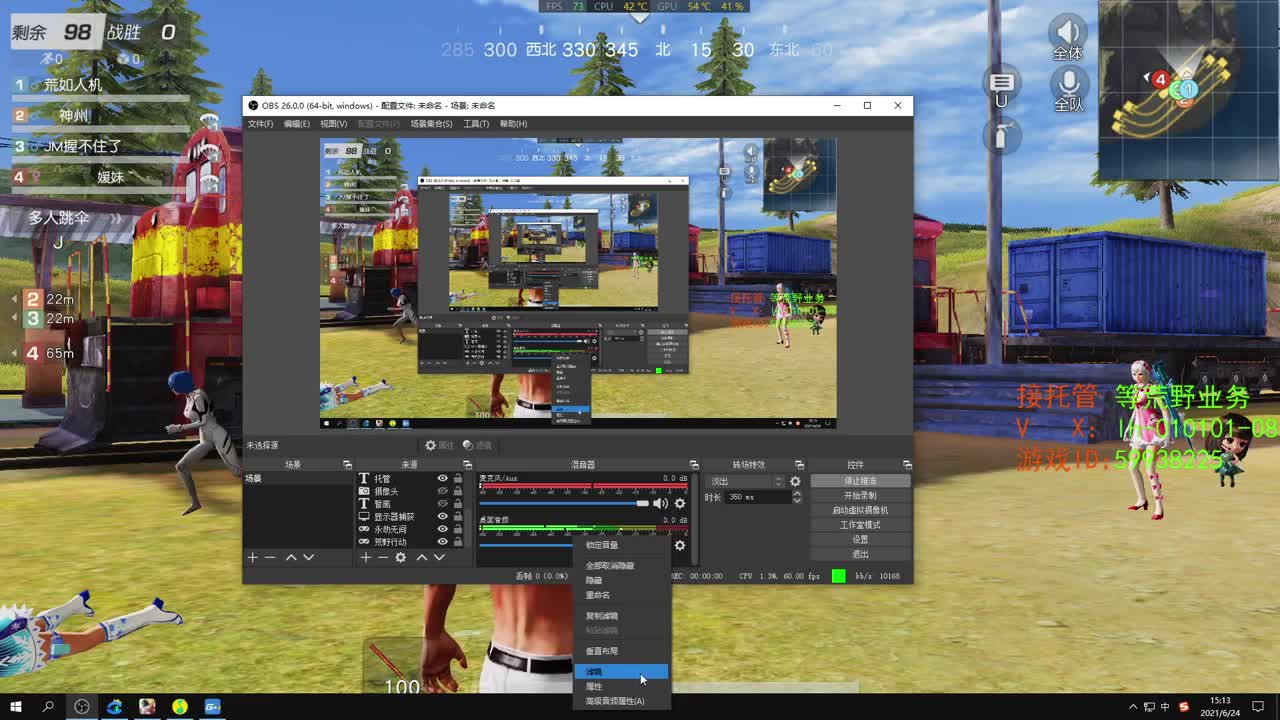Move the scene up with arrow icon

click(291, 557)
